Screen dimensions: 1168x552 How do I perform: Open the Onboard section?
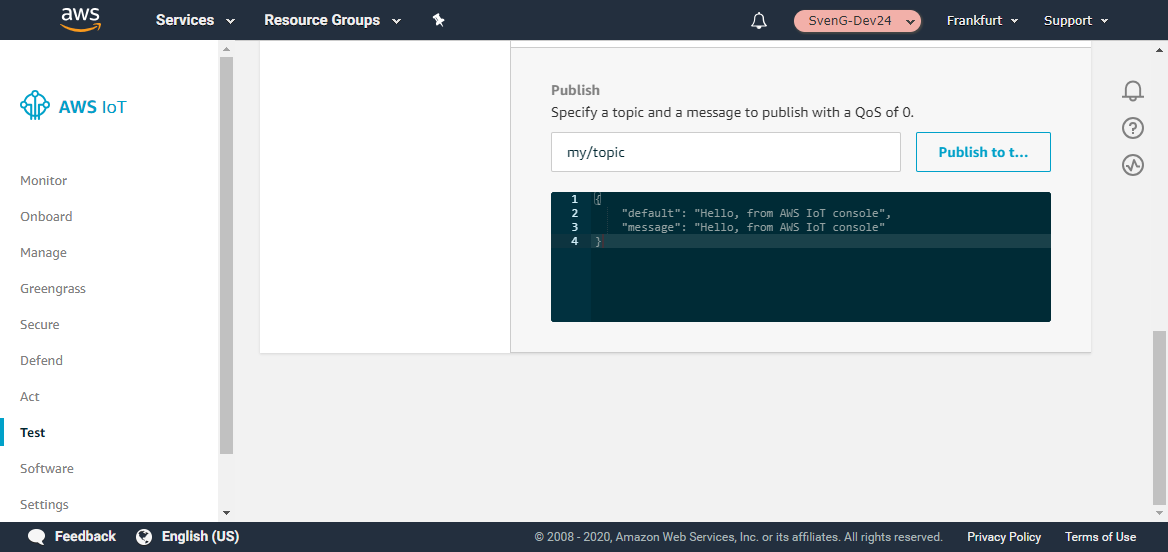pos(46,217)
